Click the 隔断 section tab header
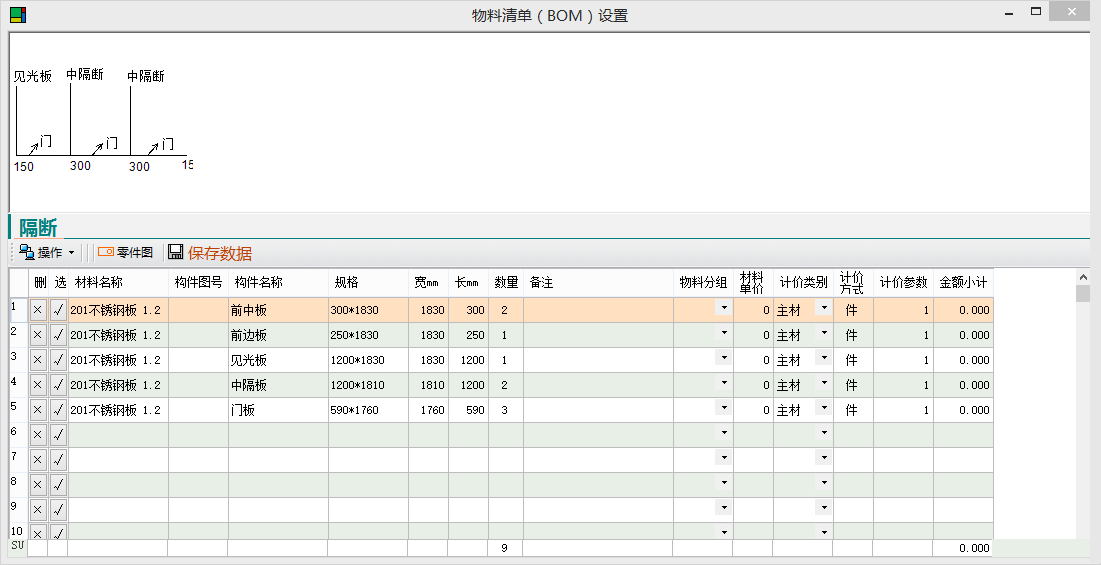 click(37, 228)
